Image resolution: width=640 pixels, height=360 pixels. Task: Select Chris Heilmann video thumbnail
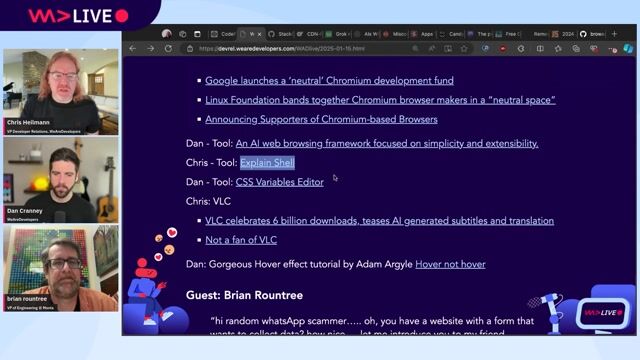61,92
